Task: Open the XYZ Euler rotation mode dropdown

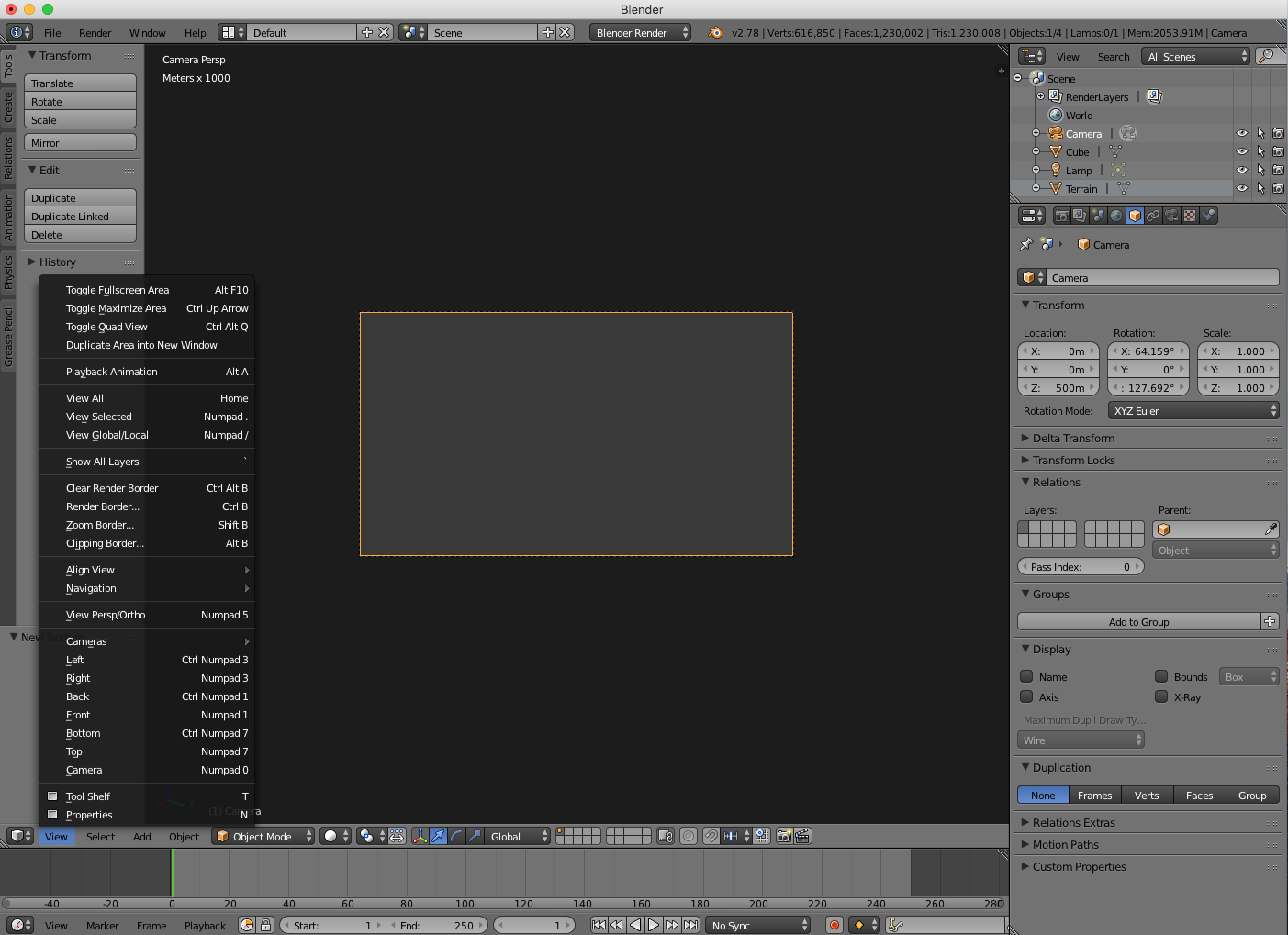Action: click(x=1193, y=410)
